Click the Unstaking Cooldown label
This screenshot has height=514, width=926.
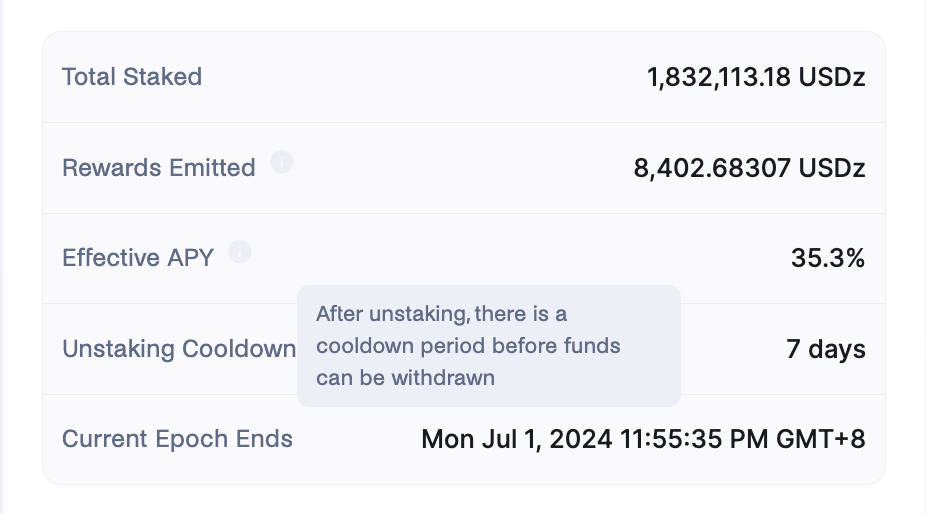pos(179,349)
